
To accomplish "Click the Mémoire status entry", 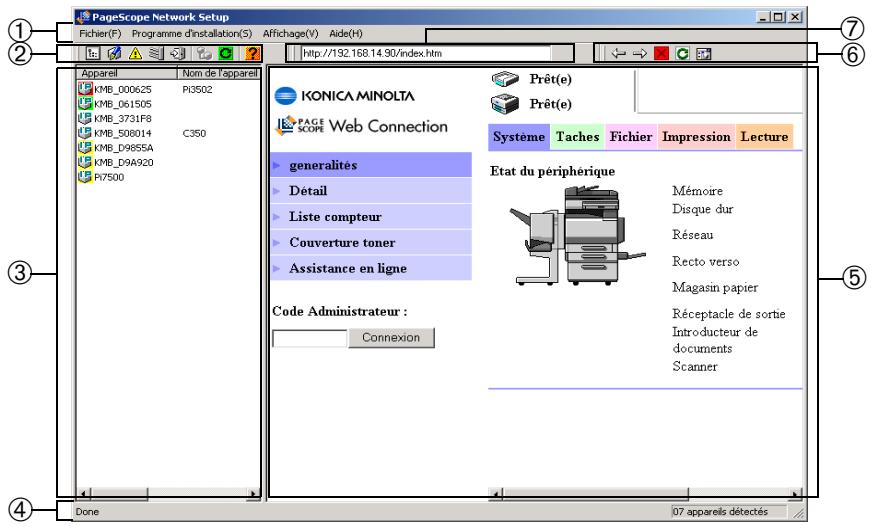I will [x=698, y=191].
